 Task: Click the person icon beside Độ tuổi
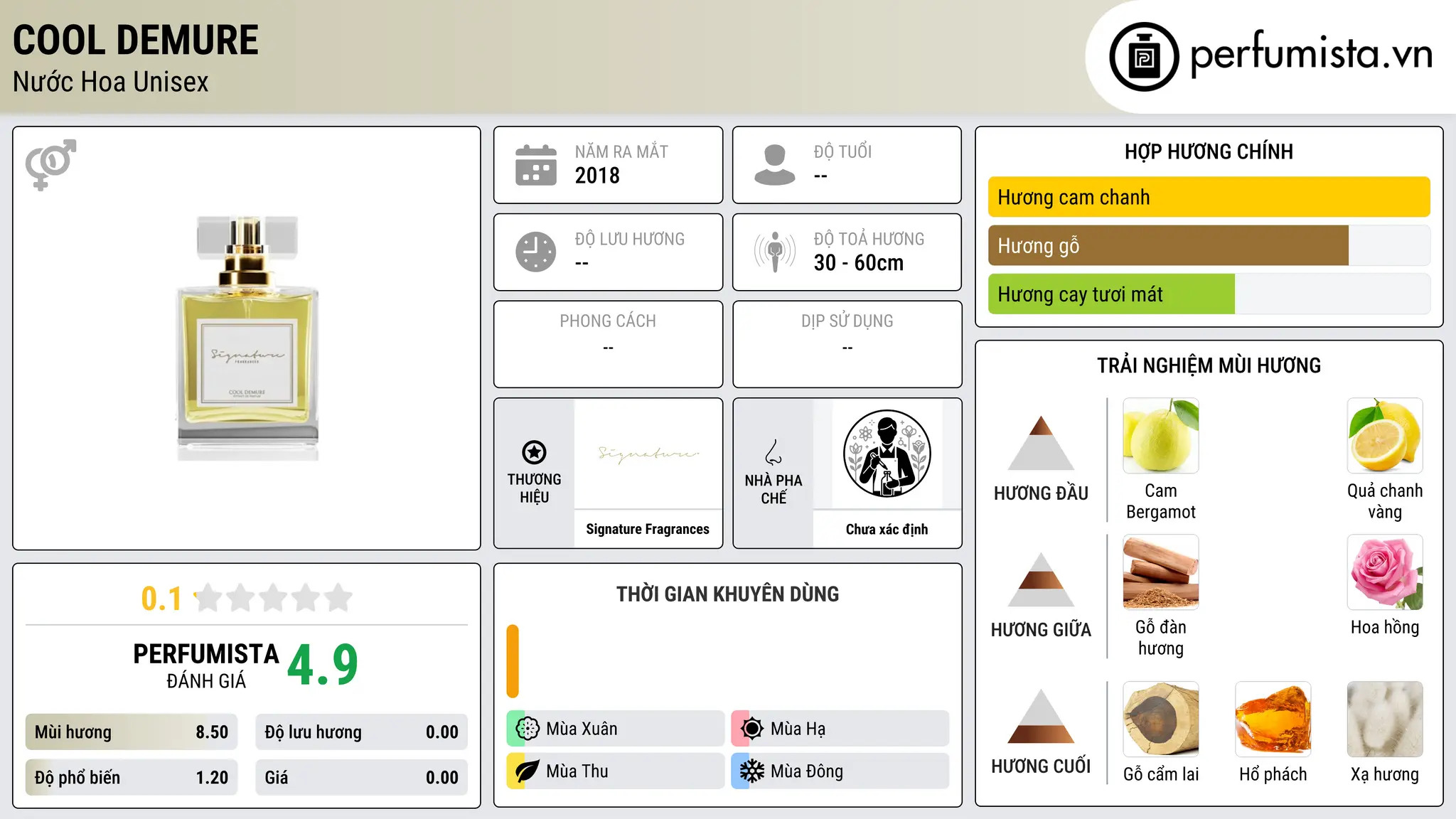coord(774,165)
